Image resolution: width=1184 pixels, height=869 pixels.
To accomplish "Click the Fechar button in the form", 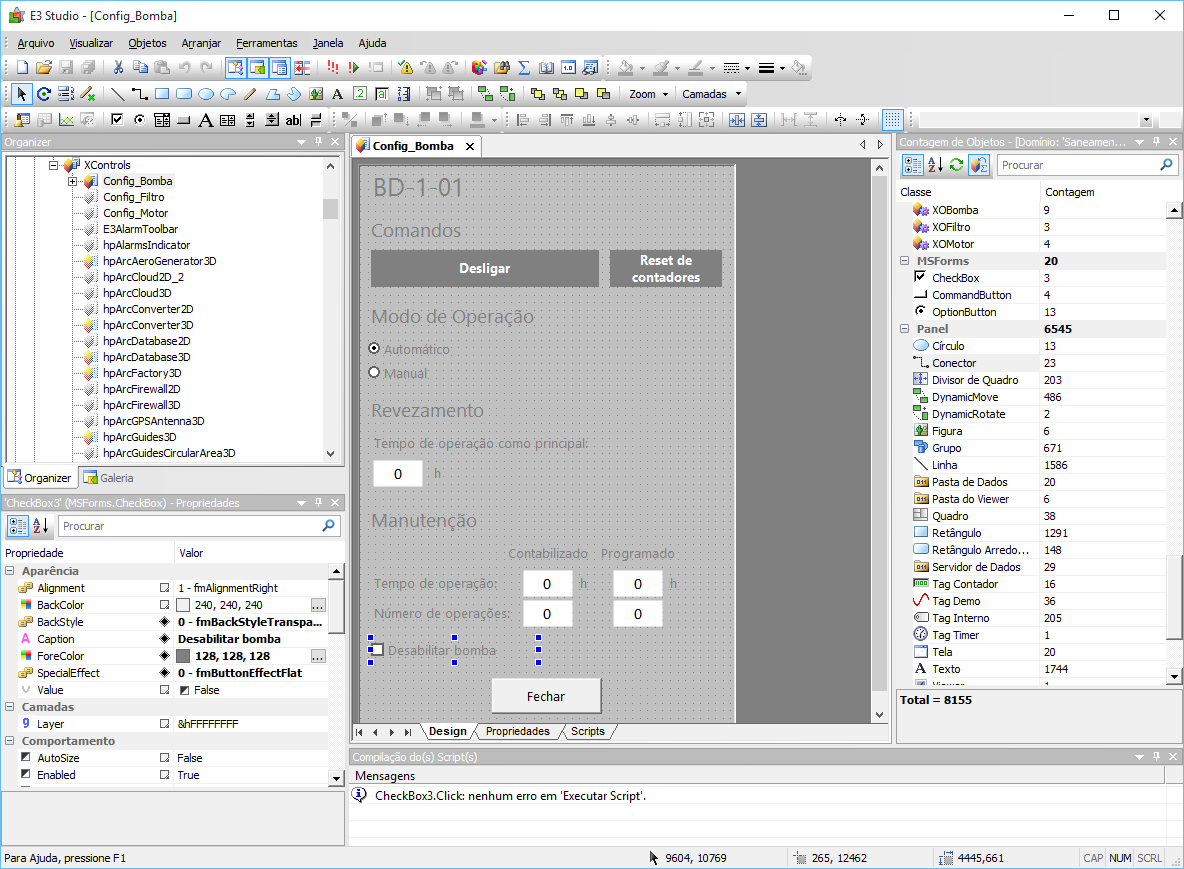I will click(x=546, y=696).
